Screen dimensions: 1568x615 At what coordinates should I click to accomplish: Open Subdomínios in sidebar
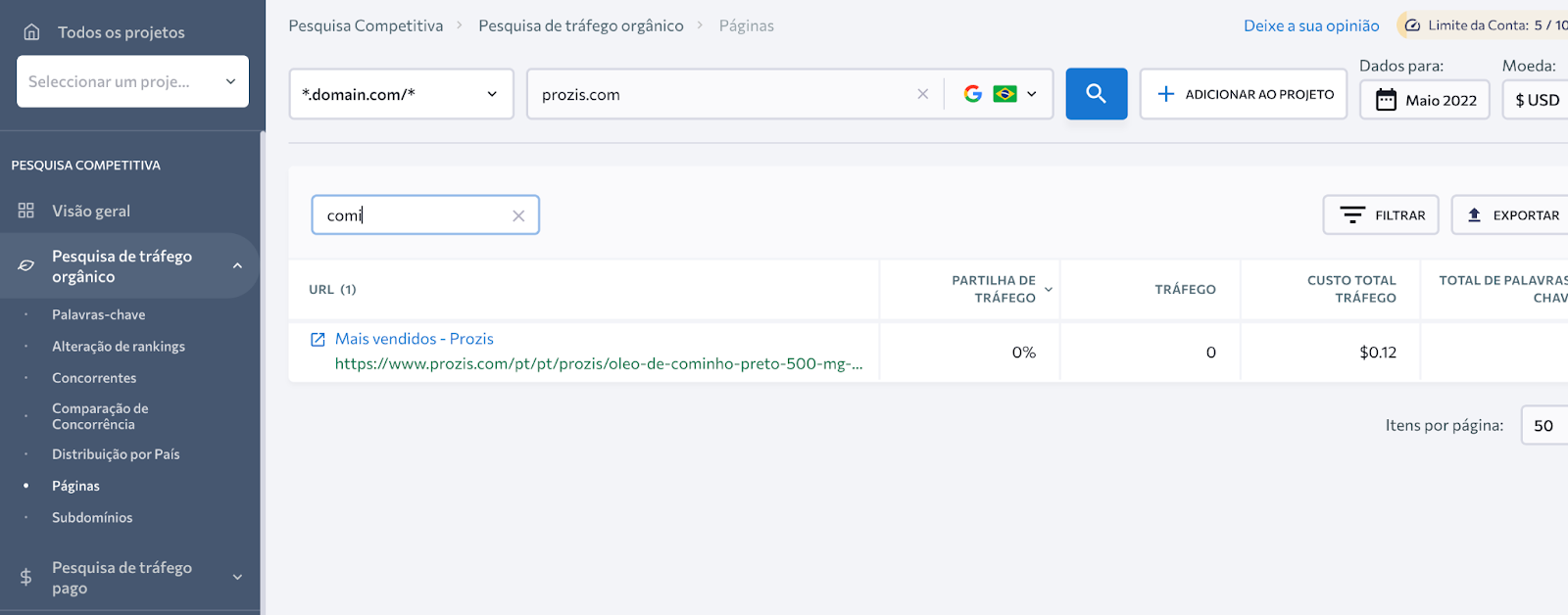click(x=92, y=517)
